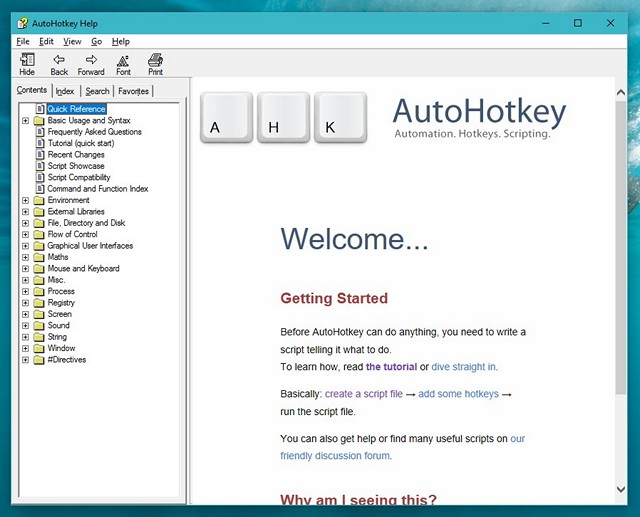Open the Go menu

[96, 42]
